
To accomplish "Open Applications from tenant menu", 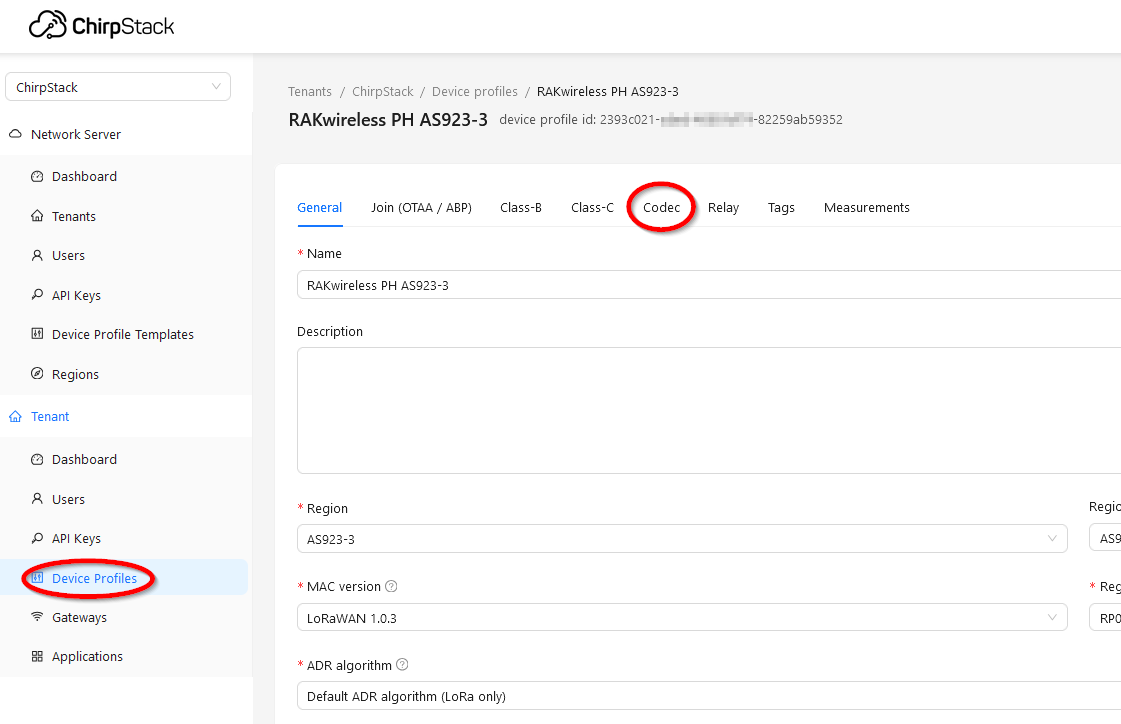I will click(x=87, y=657).
